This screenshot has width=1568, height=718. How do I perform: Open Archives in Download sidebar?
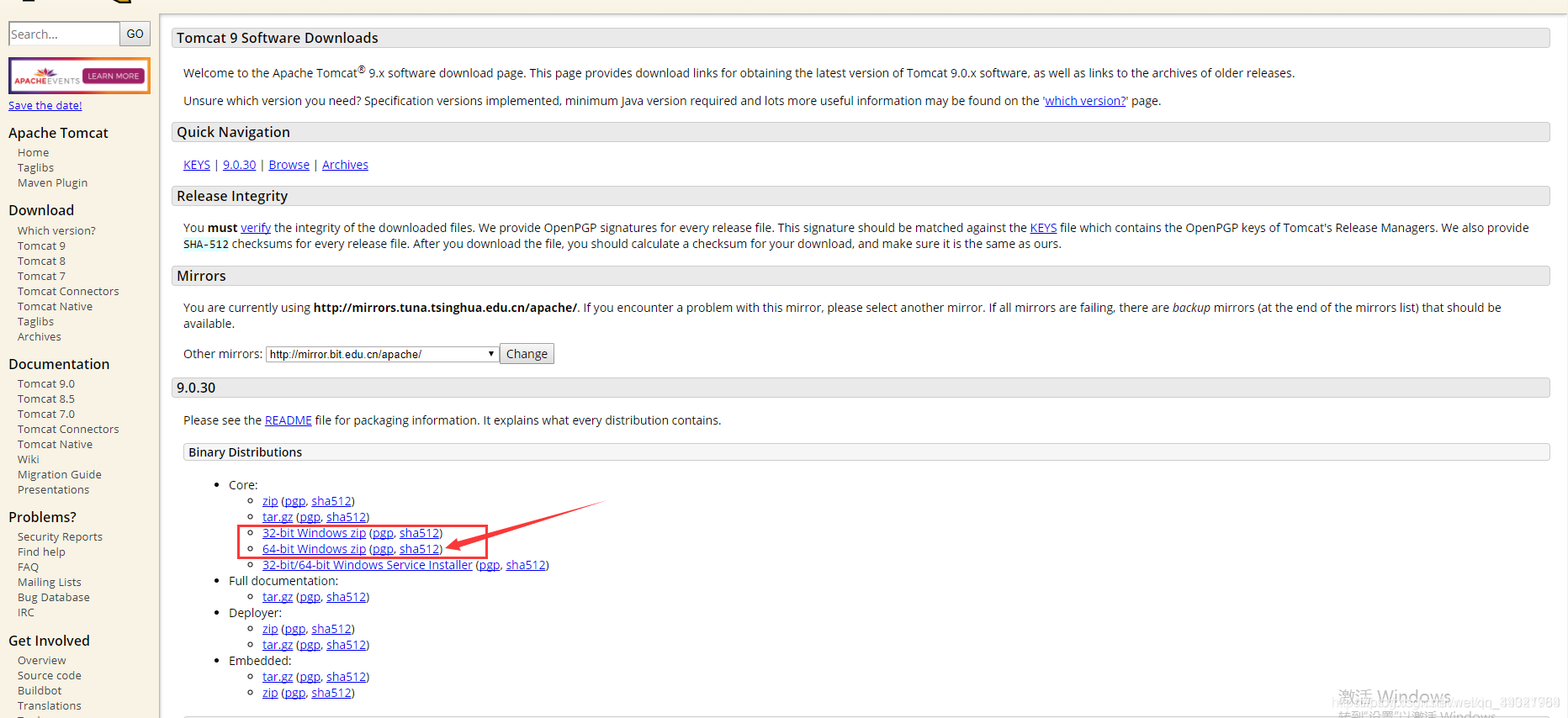(40, 336)
